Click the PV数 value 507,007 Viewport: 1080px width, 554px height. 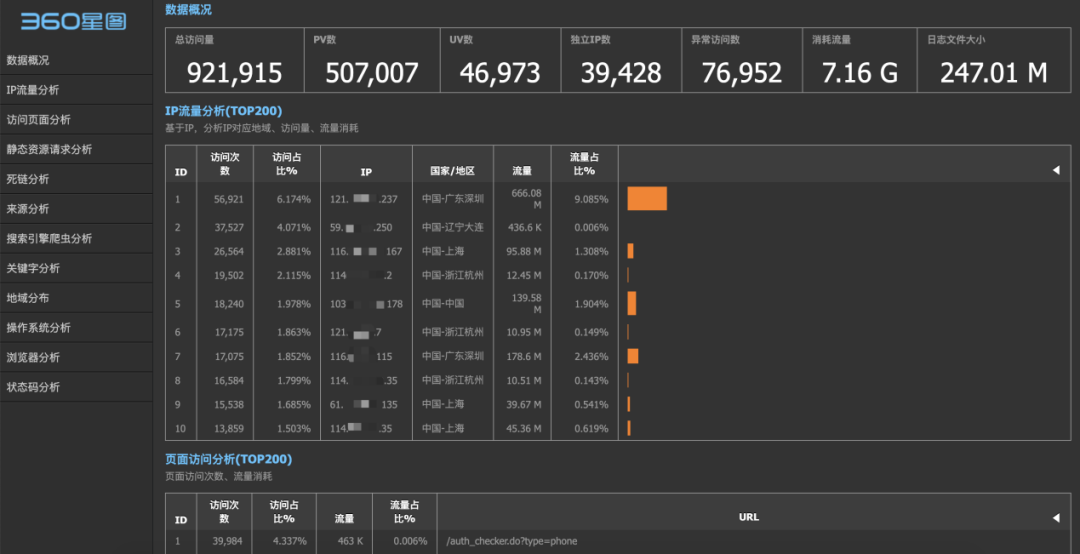point(372,72)
